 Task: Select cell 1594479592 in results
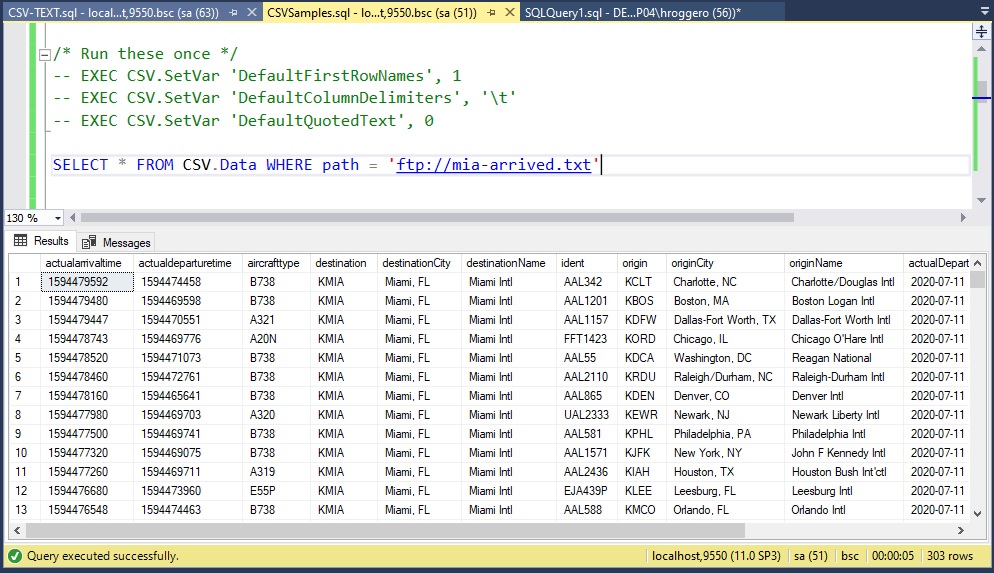coord(87,282)
